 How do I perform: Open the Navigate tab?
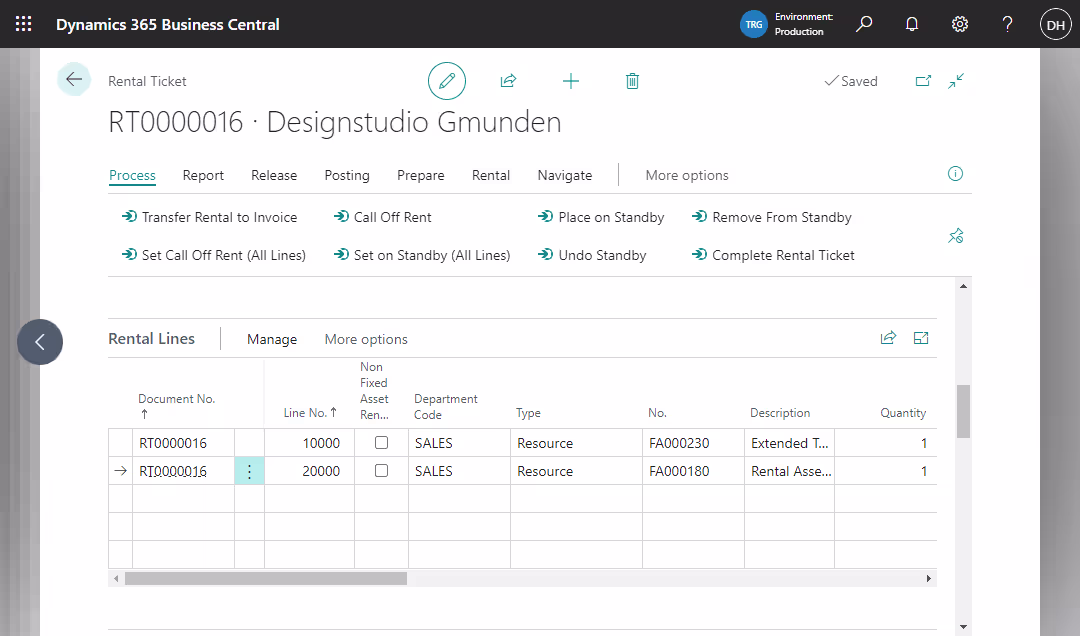click(x=565, y=175)
